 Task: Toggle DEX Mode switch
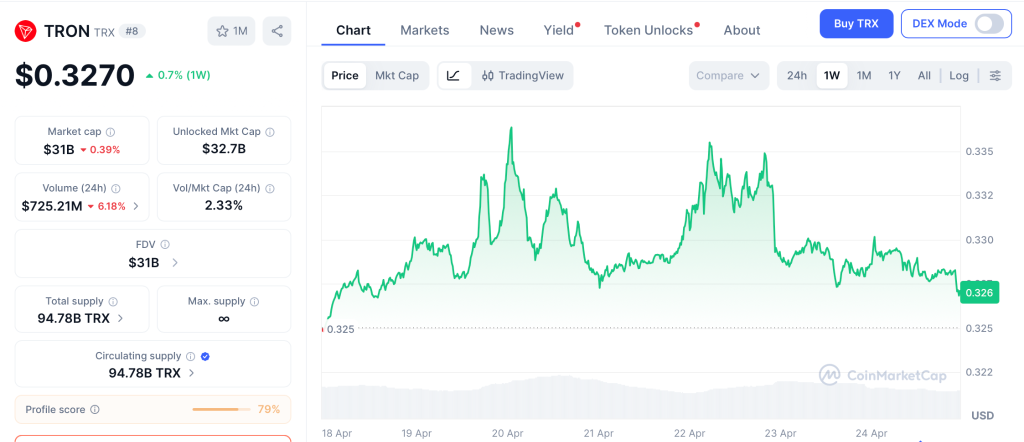[988, 23]
